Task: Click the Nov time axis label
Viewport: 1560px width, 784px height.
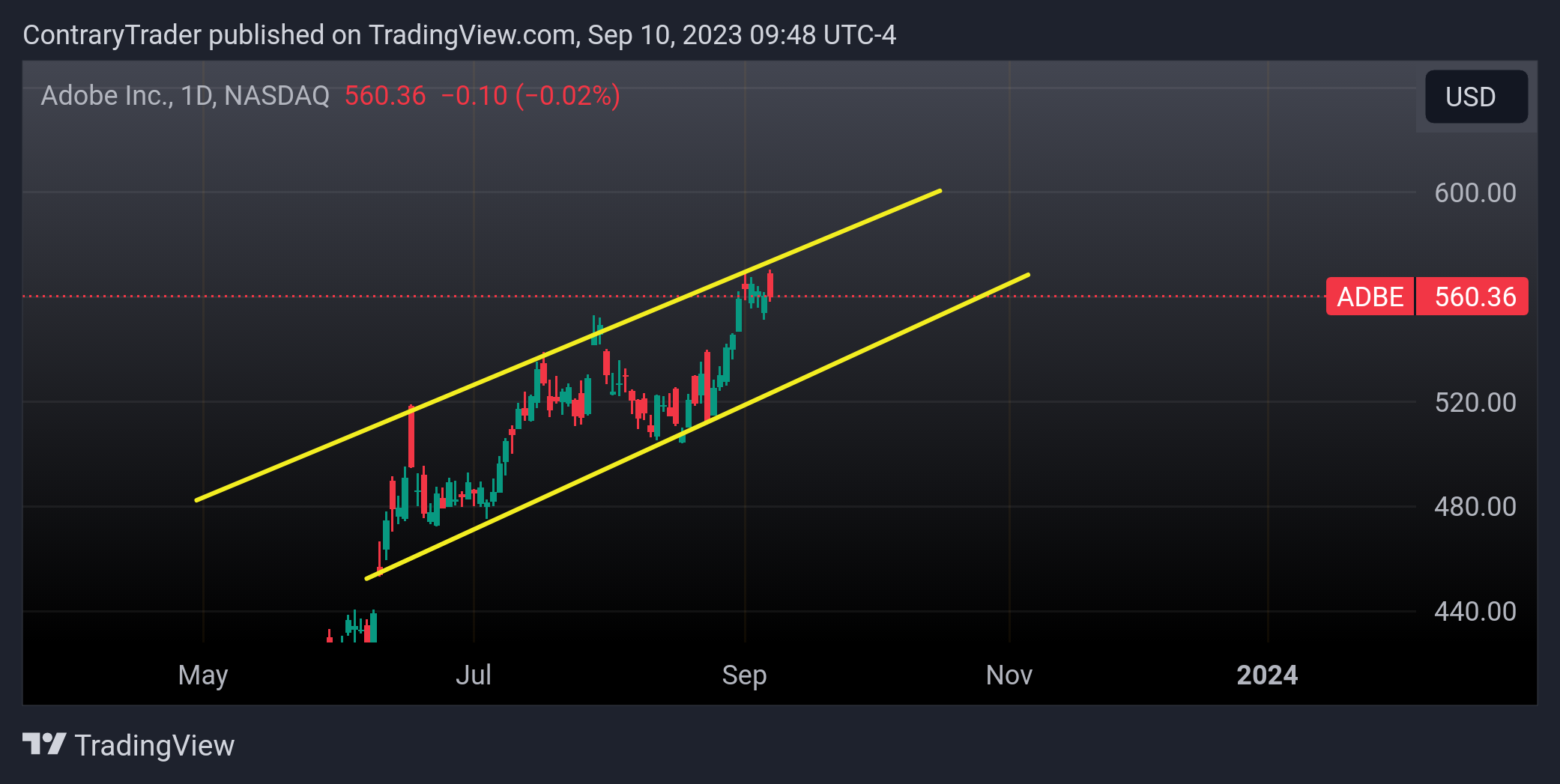Action: tap(1009, 675)
